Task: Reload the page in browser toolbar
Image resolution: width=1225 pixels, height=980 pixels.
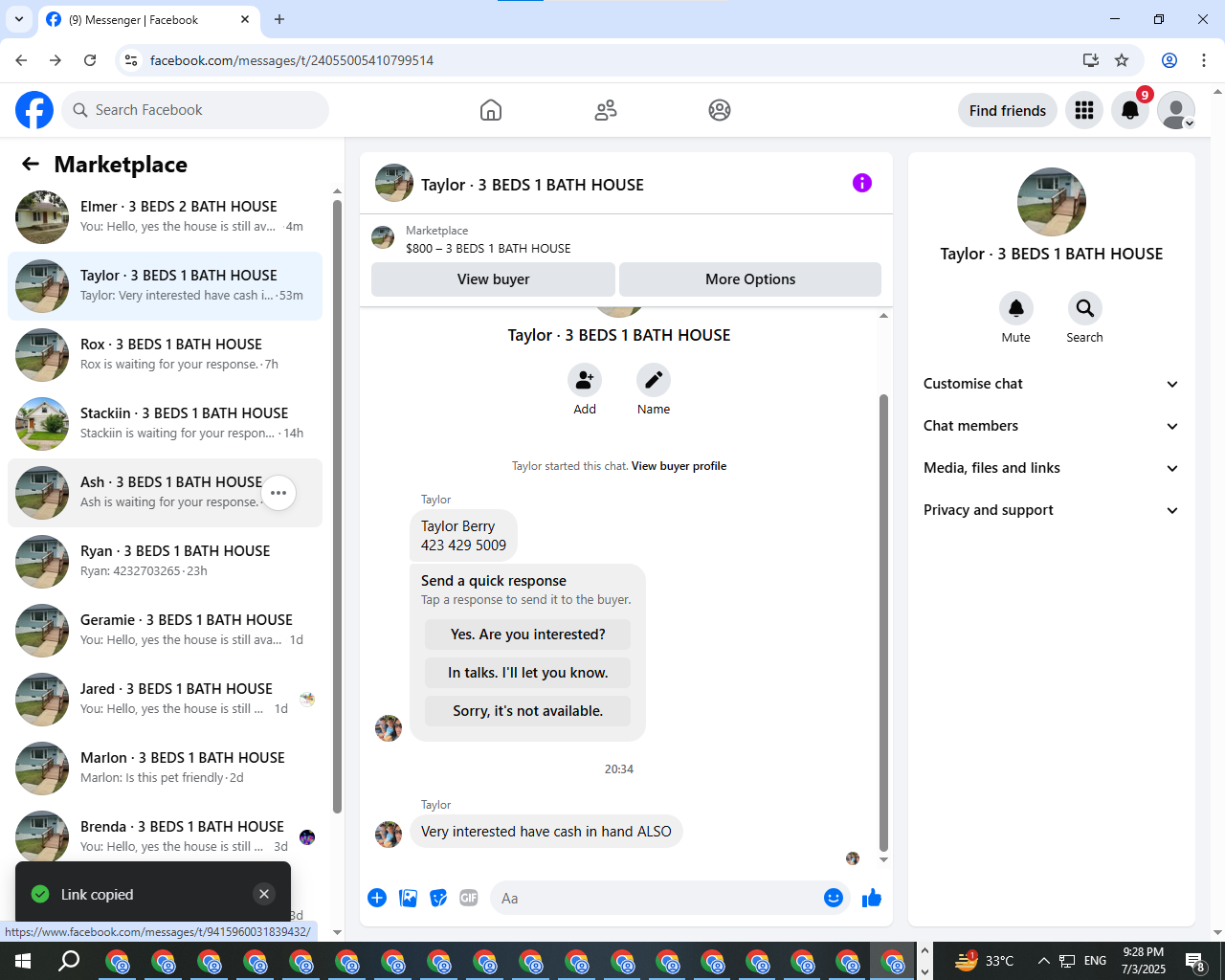Action: 90,60
